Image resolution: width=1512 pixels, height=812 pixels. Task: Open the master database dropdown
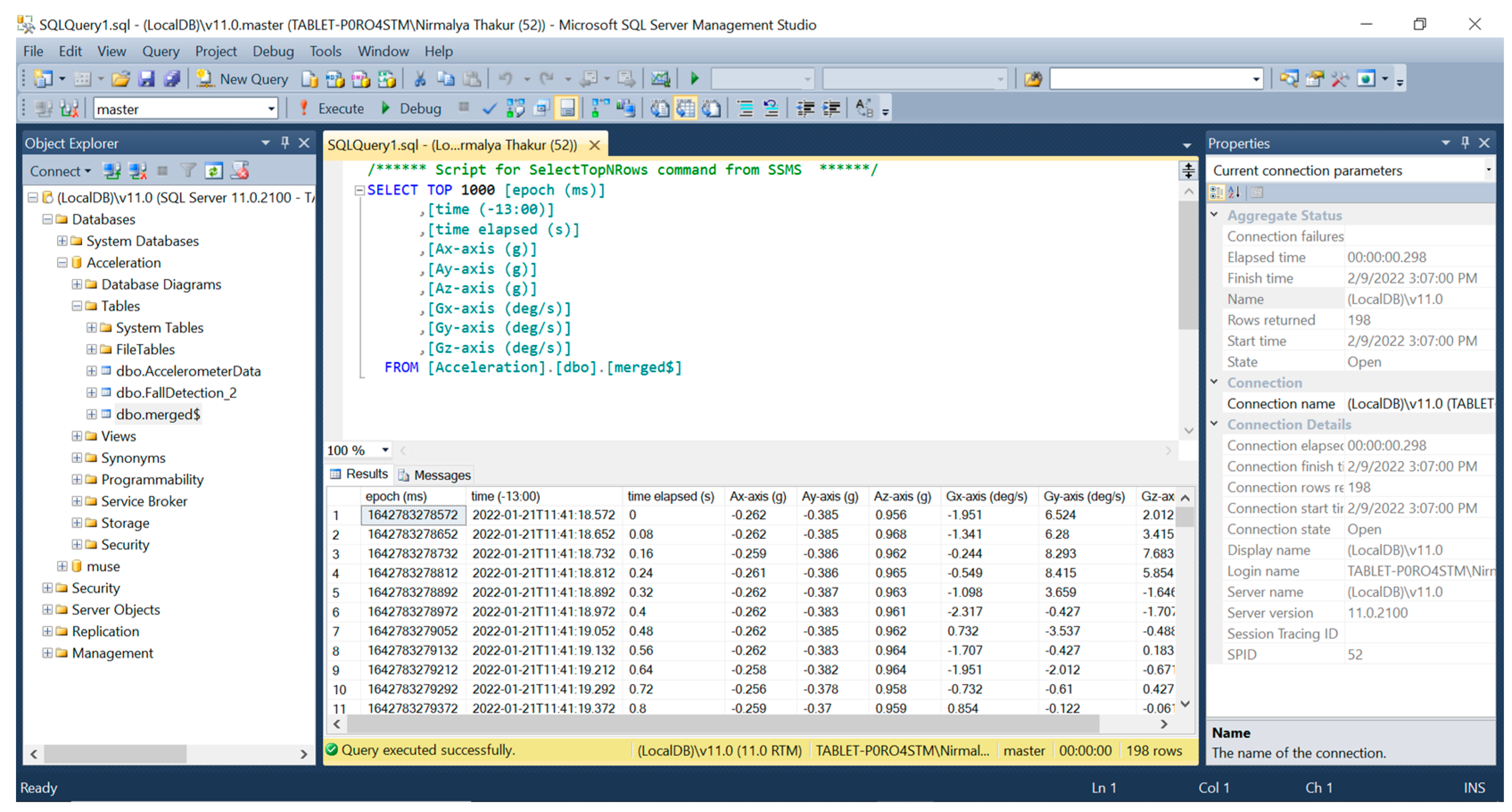[x=271, y=108]
